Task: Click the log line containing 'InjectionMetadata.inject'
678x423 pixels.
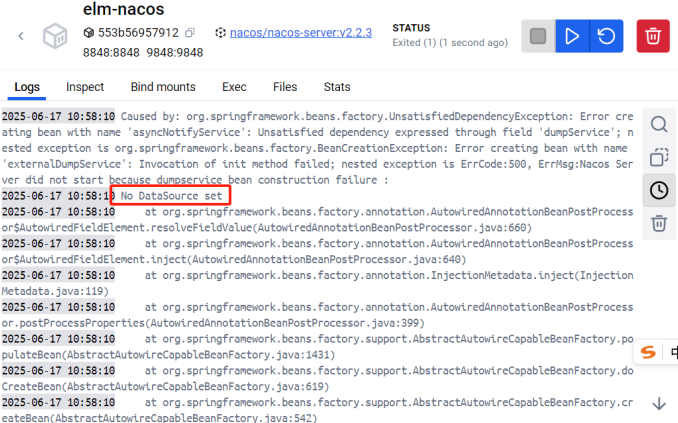Action: click(x=317, y=283)
